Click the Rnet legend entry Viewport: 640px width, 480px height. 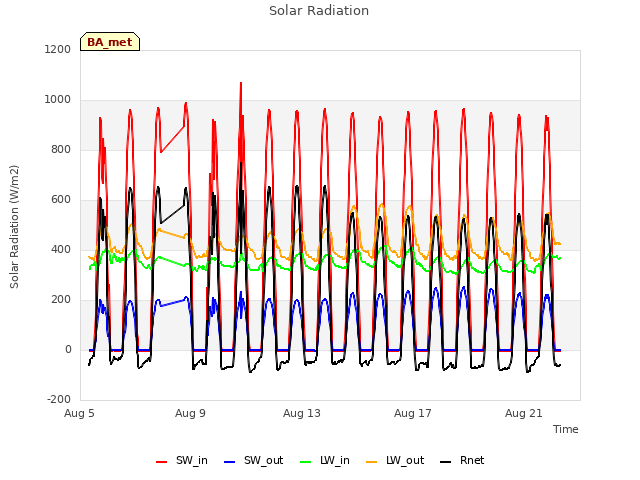pos(462,460)
